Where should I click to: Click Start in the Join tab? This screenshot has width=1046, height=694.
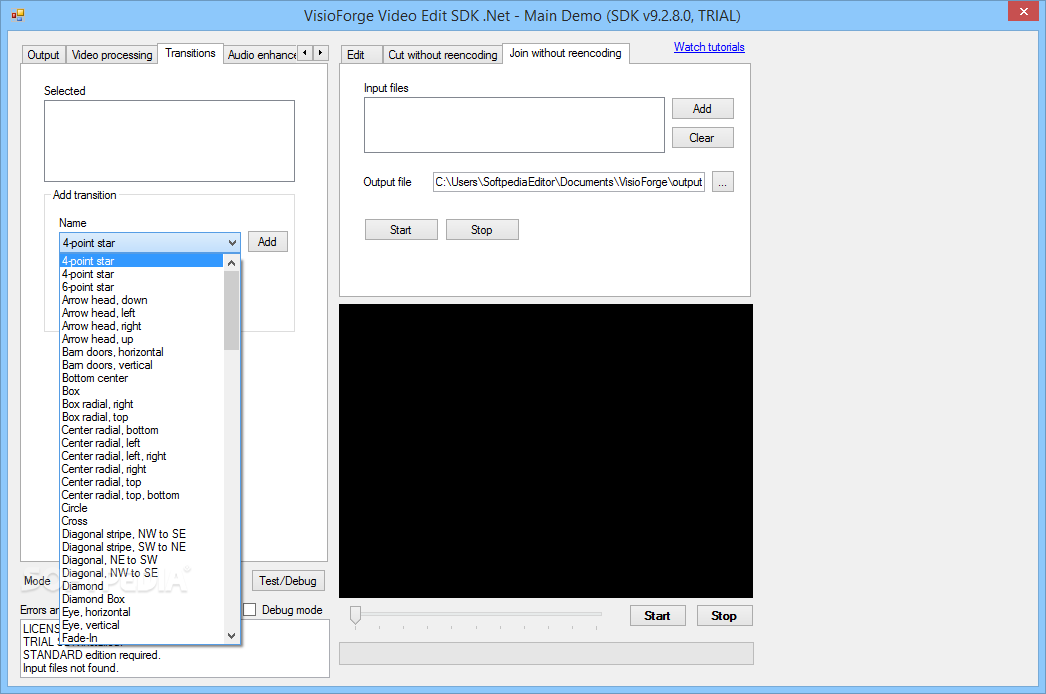(x=401, y=230)
